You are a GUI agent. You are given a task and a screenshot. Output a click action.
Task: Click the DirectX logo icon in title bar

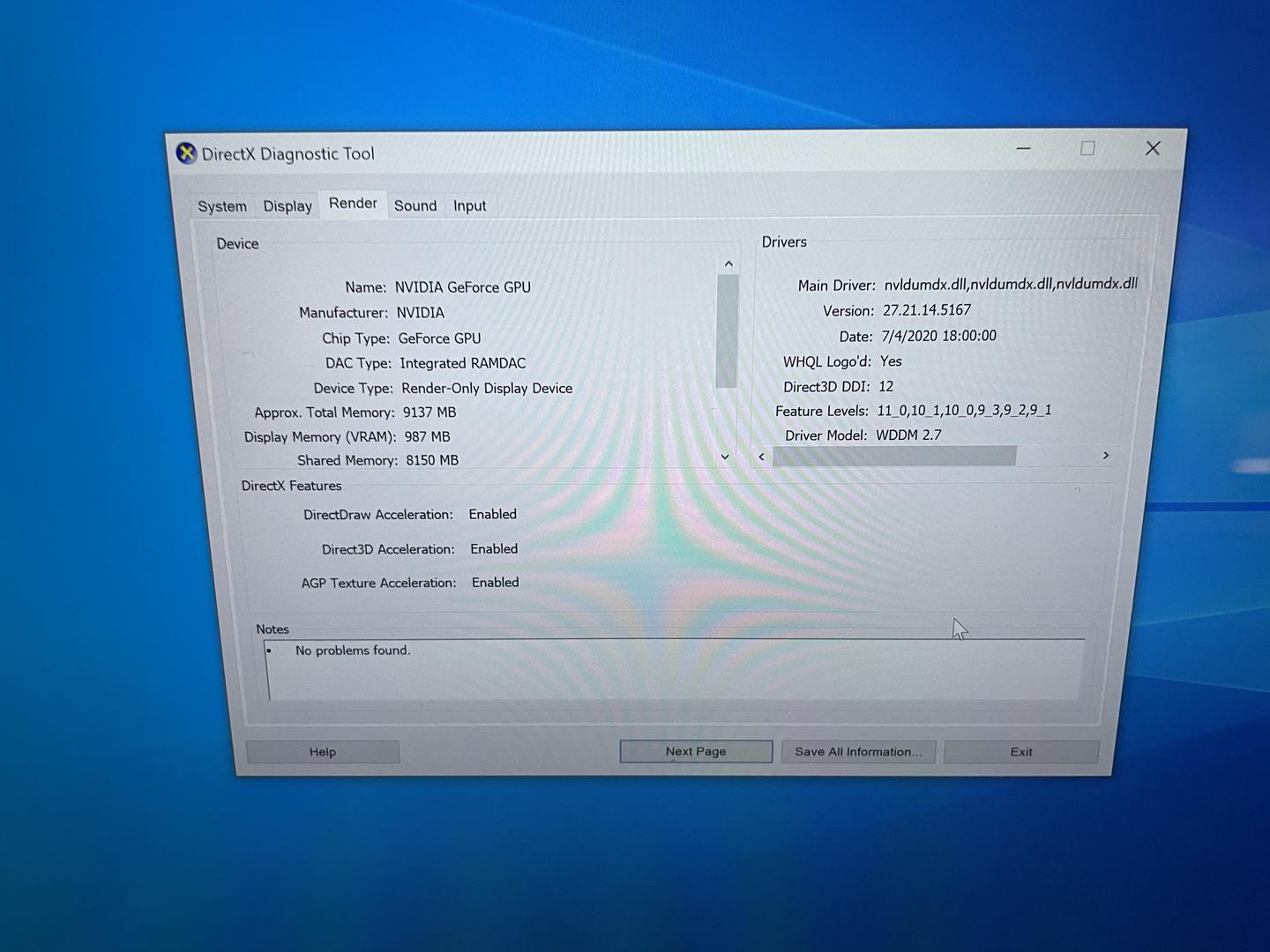point(186,153)
